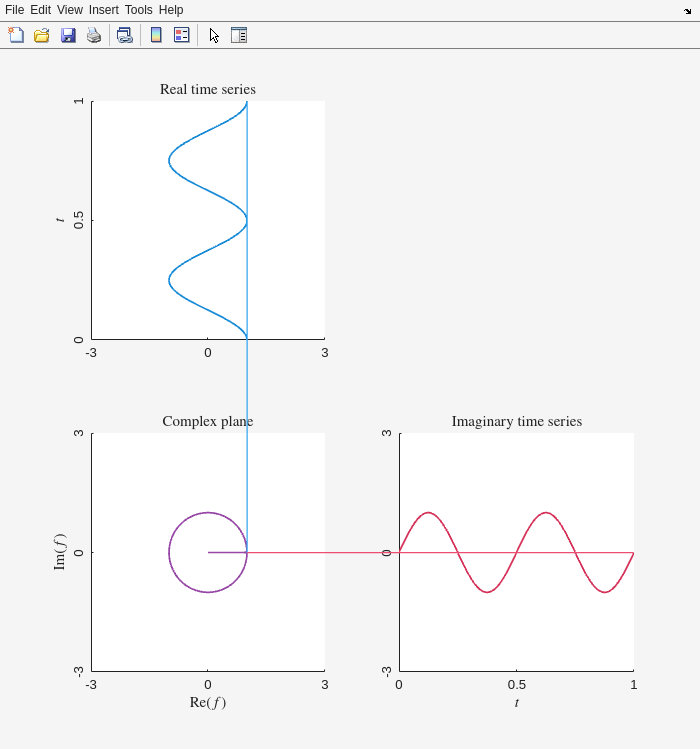The image size is (700, 749).
Task: Click the 'Imaginary time series' title text
Action: point(516,421)
